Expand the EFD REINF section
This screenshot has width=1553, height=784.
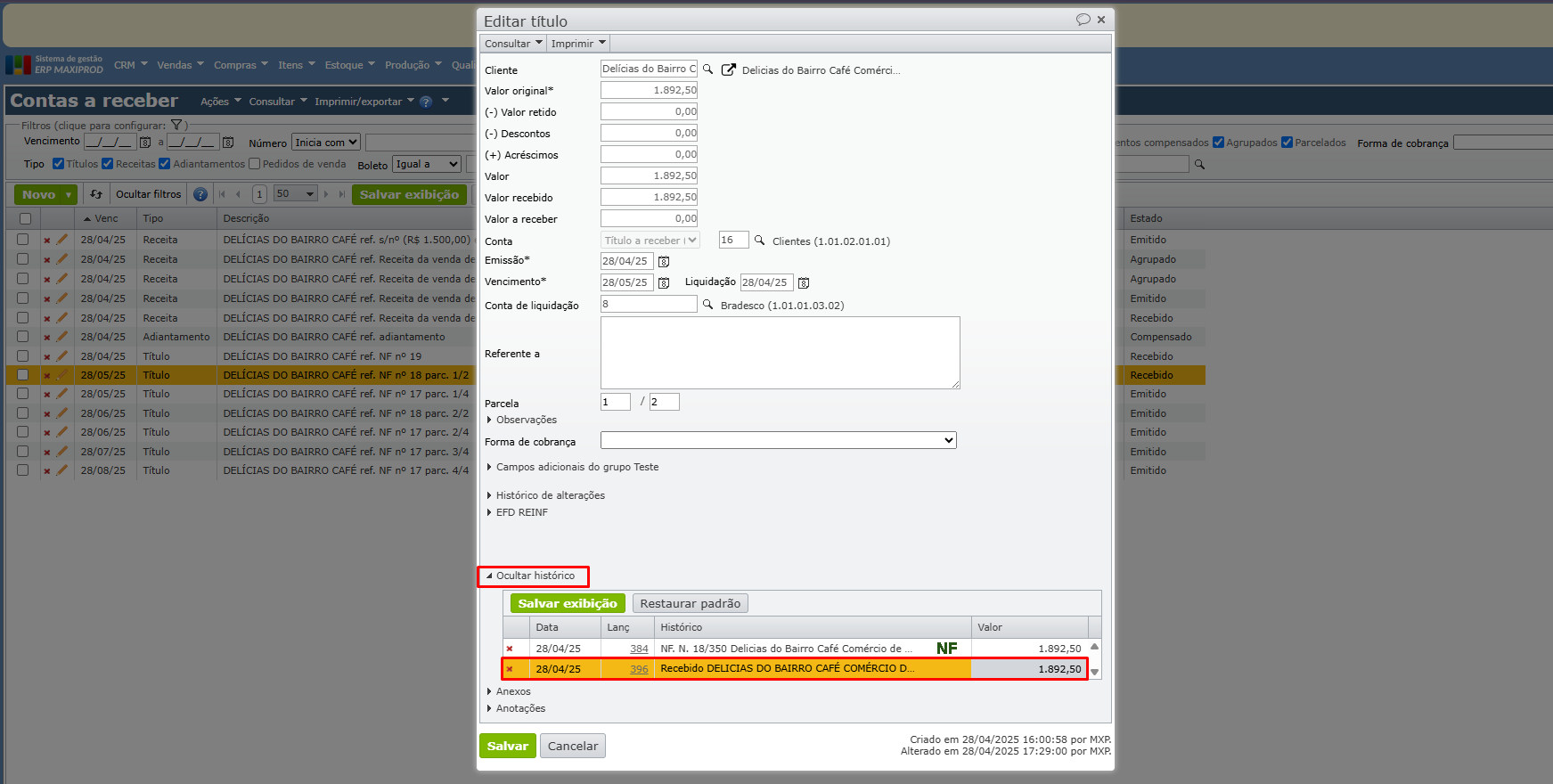point(518,512)
